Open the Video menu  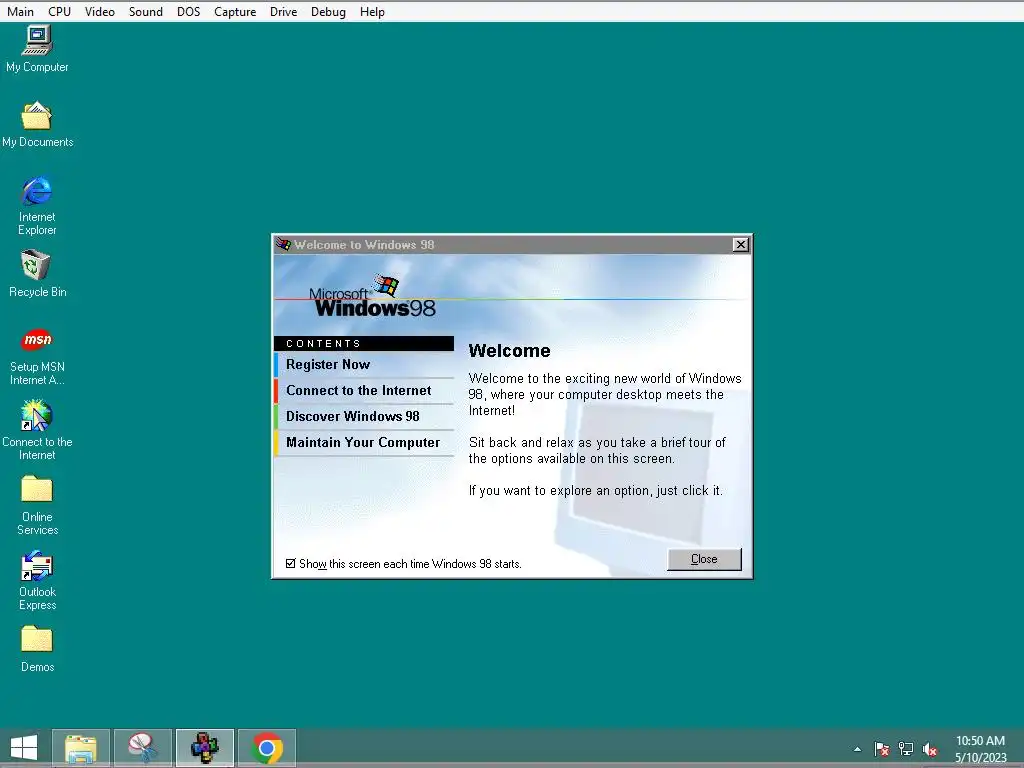[100, 12]
